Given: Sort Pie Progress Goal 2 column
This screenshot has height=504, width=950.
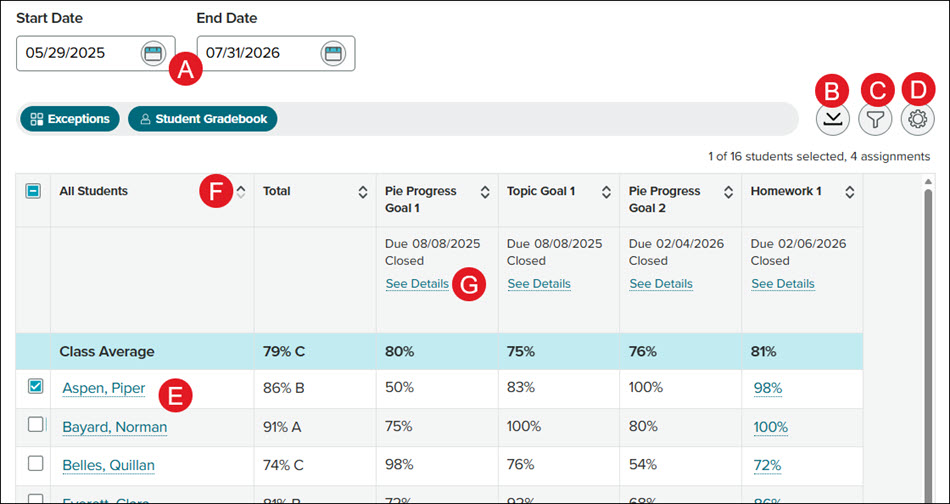Looking at the screenshot, I should 728,192.
